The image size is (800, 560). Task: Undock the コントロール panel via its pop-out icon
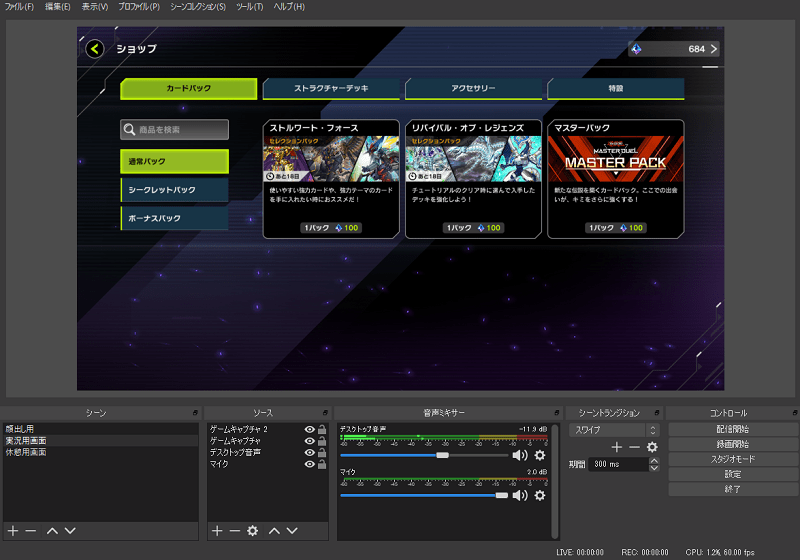795,413
